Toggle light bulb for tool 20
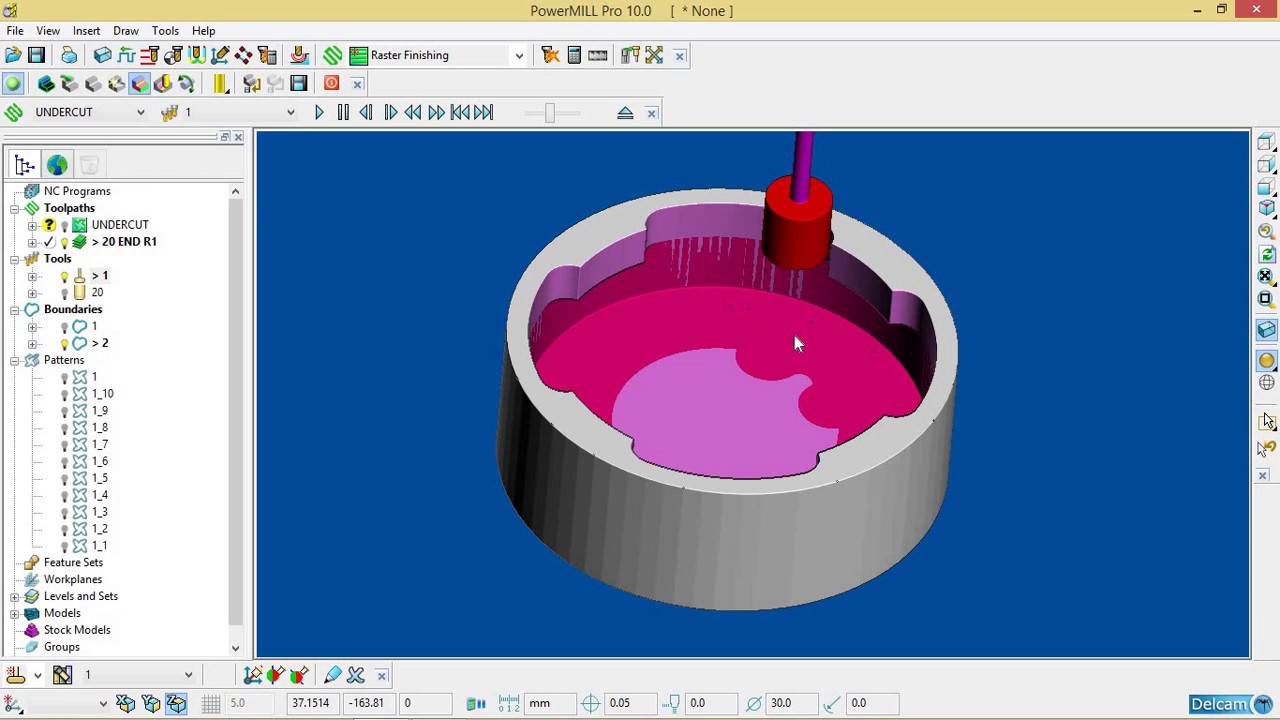The image size is (1280, 720). [65, 293]
